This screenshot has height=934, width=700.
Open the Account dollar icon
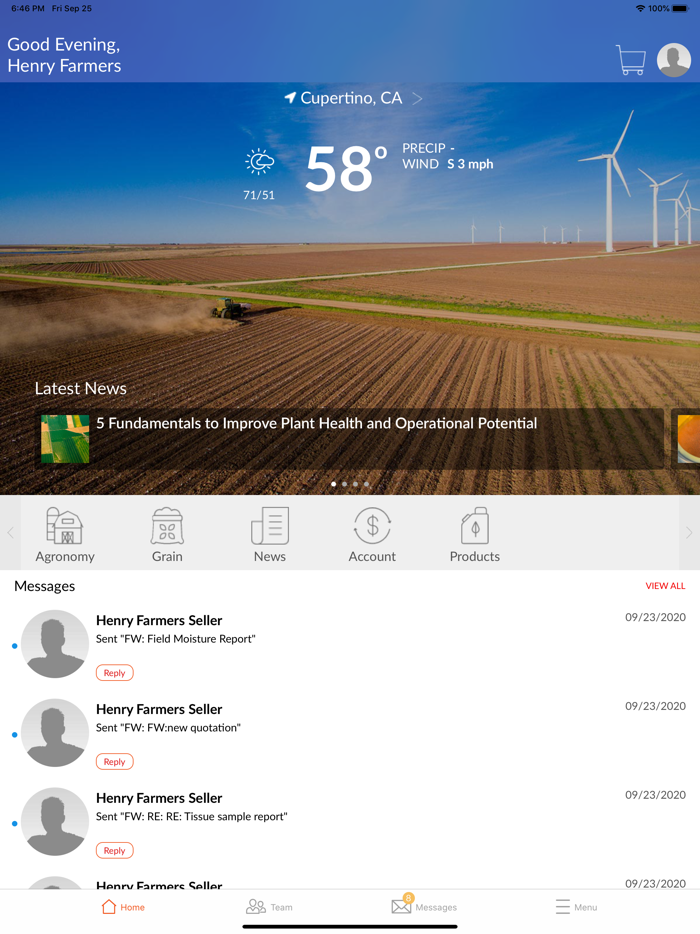(372, 526)
